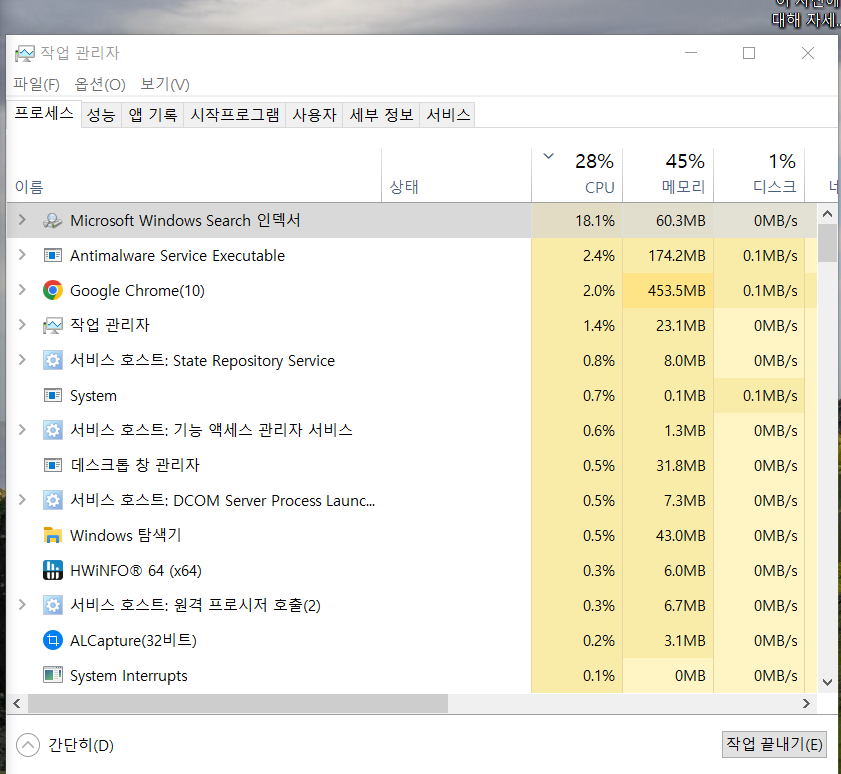This screenshot has width=841, height=774.
Task: Click the 기능 액세스 관리자 서비스 gear icon
Action: click(x=53, y=430)
